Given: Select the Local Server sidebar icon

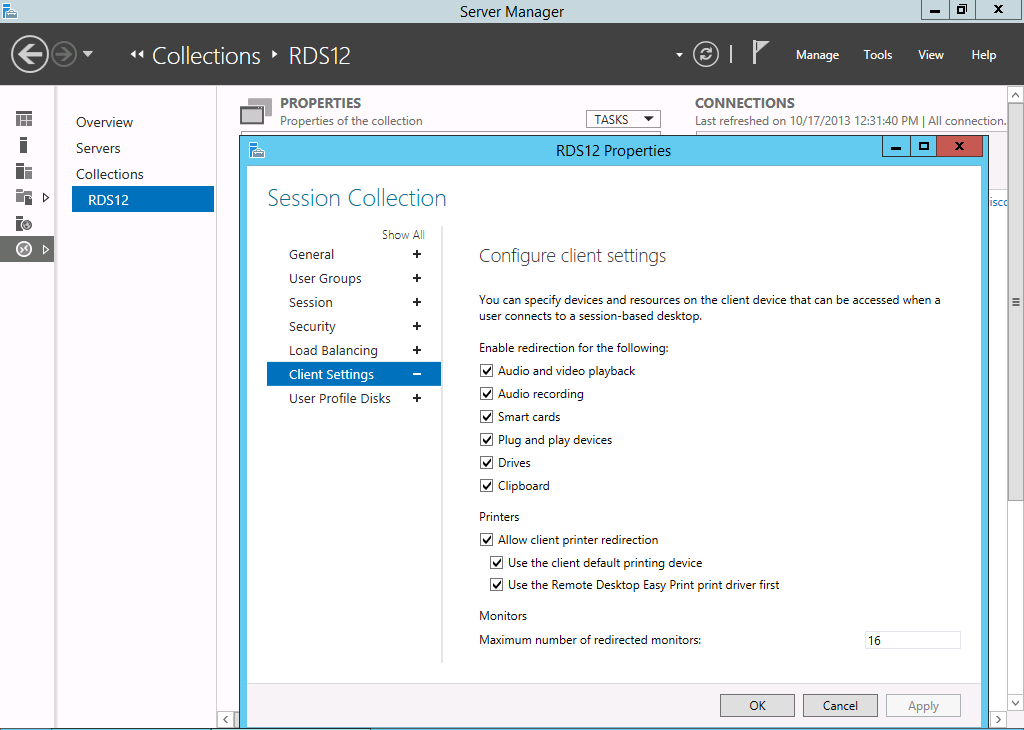Looking at the screenshot, I should [24, 145].
